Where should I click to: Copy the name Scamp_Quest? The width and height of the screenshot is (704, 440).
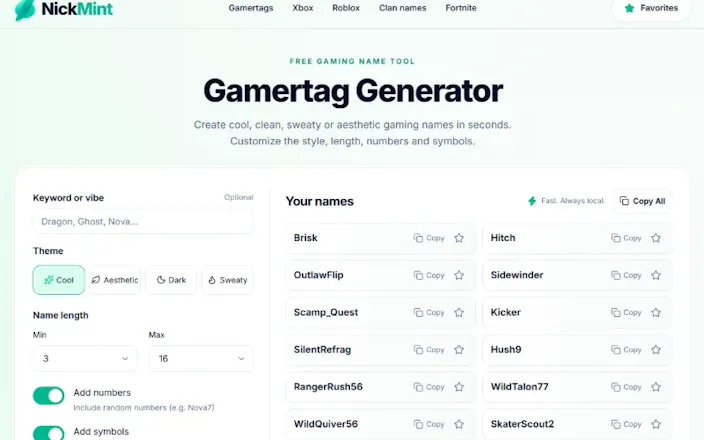coord(429,312)
